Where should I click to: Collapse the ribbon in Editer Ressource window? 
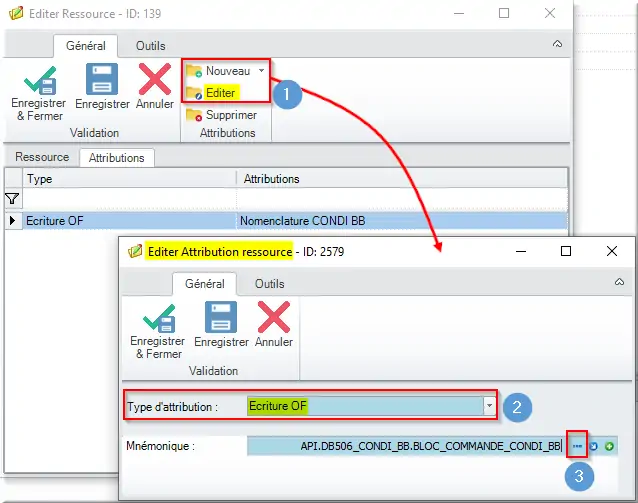pyautogui.click(x=557, y=44)
